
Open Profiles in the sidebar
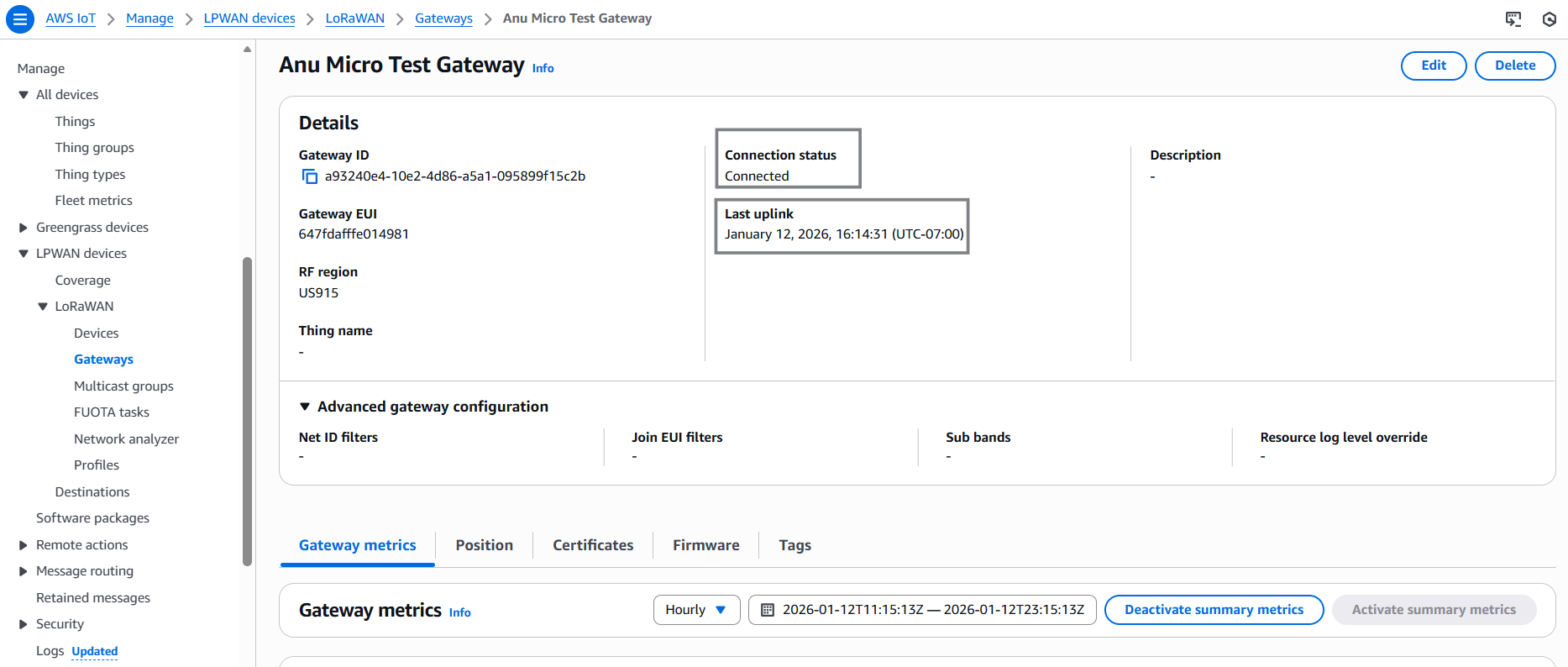click(x=97, y=465)
